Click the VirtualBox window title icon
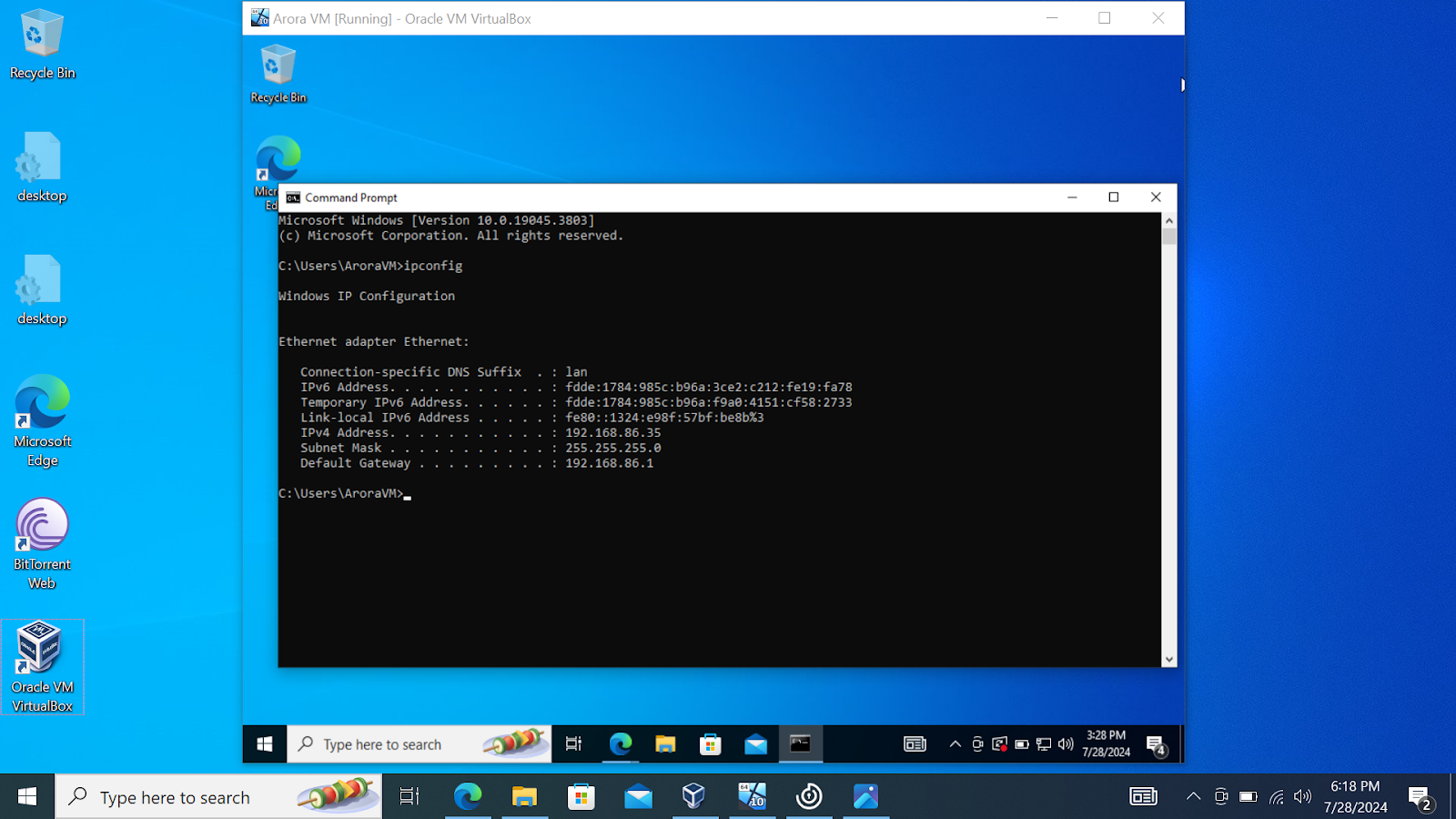Image resolution: width=1456 pixels, height=819 pixels. pos(259,18)
